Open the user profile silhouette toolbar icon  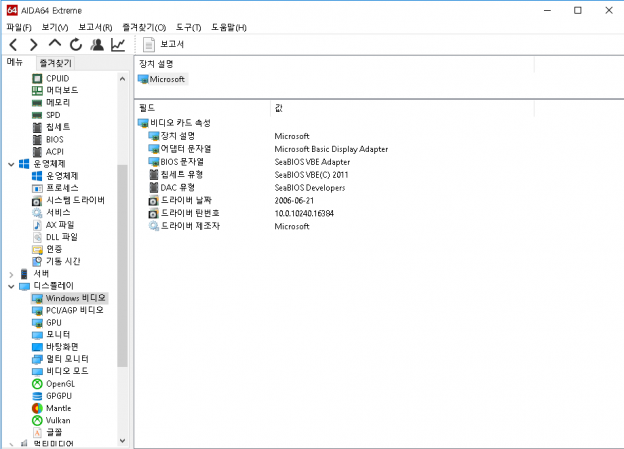[x=97, y=45]
